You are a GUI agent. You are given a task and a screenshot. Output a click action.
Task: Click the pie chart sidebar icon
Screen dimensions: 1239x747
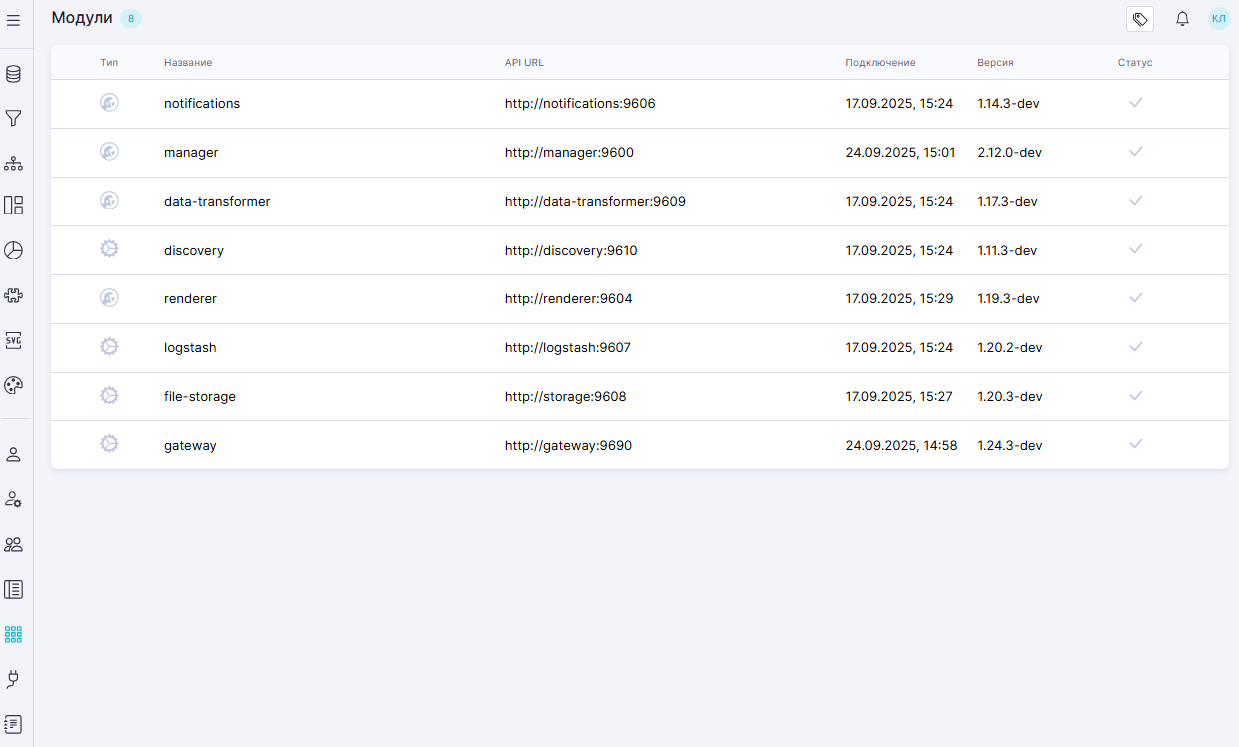pos(14,250)
